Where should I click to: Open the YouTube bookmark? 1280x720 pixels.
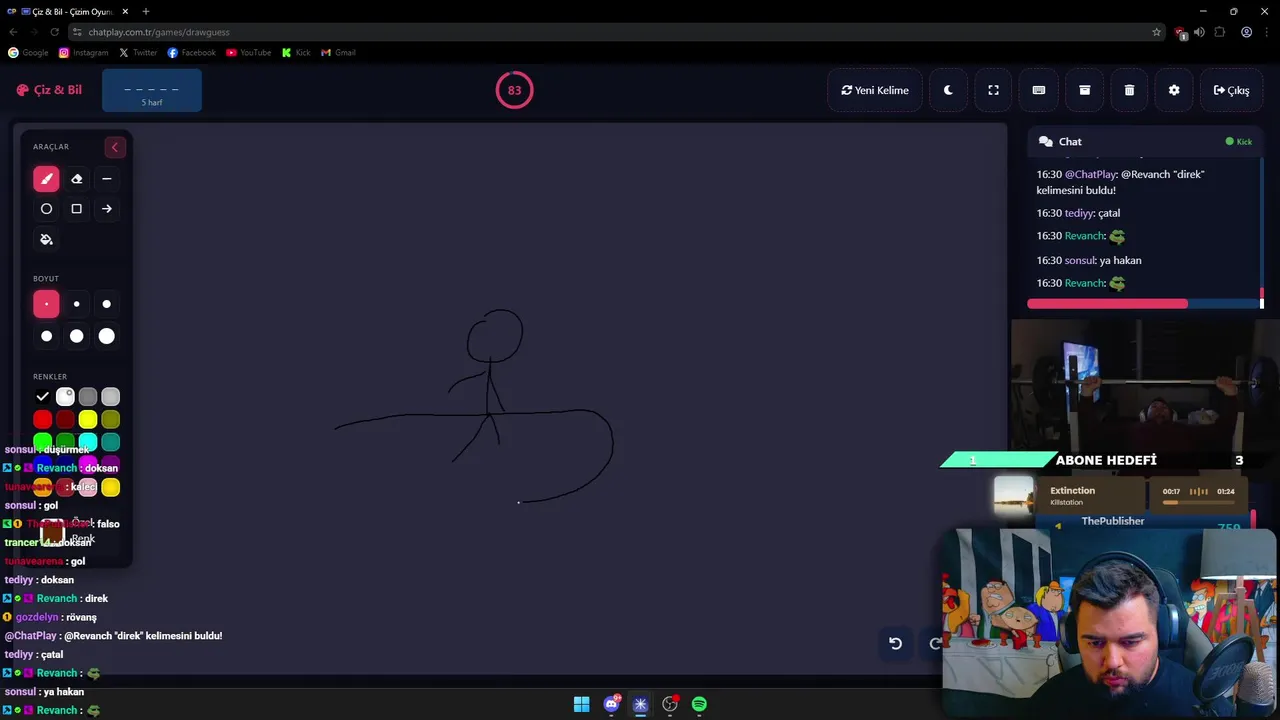tap(248, 52)
